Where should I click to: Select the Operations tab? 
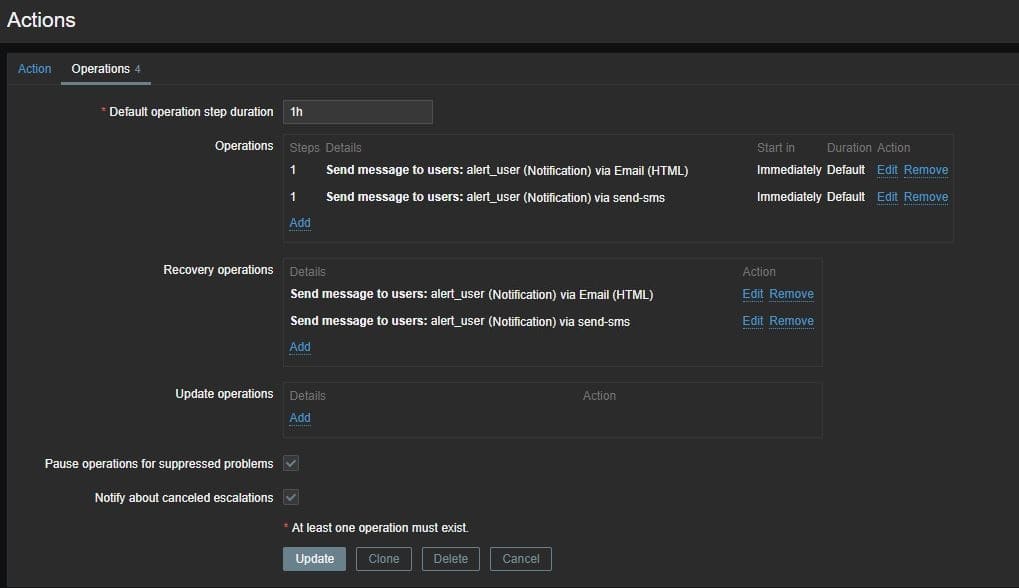[x=101, y=69]
